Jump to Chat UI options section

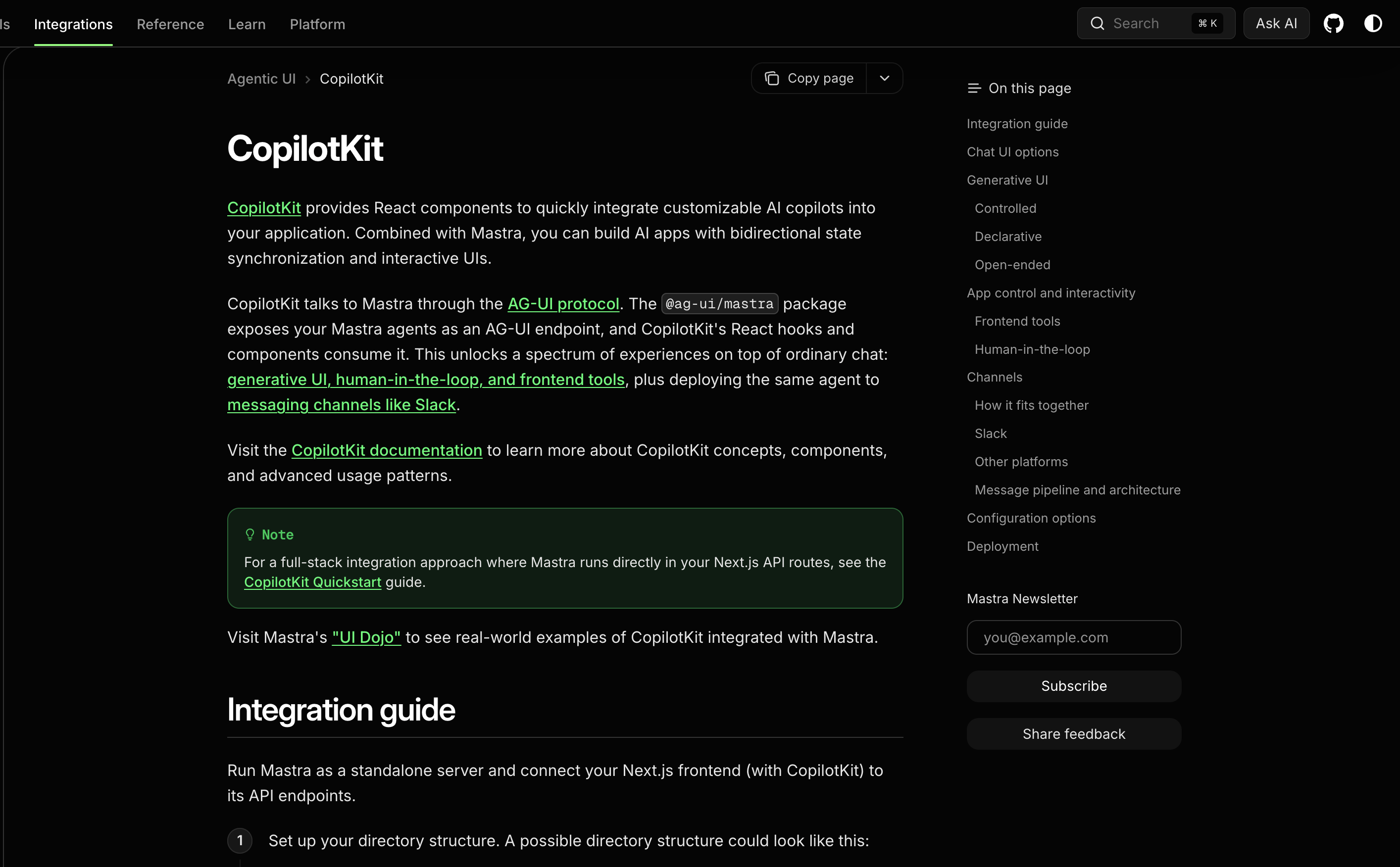[x=1012, y=152]
